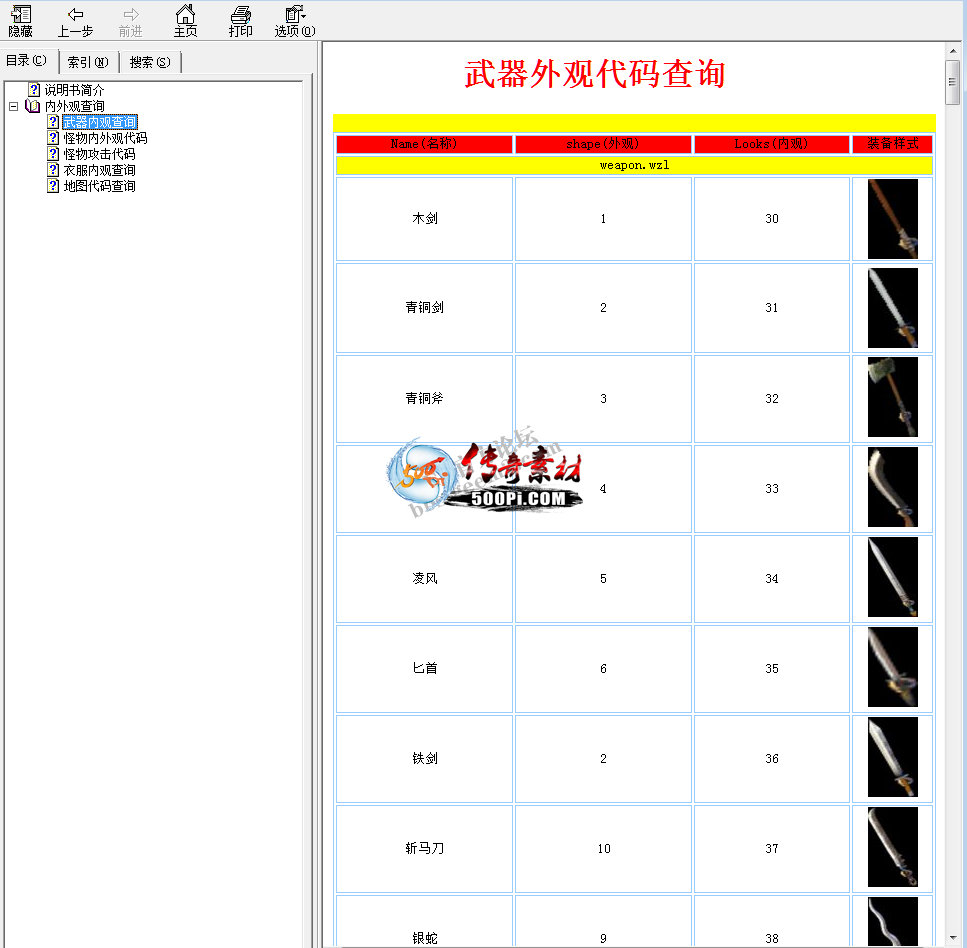The width and height of the screenshot is (967, 948).
Task: Click the question-mark icon beside 地图代码查询
Action: click(54, 186)
